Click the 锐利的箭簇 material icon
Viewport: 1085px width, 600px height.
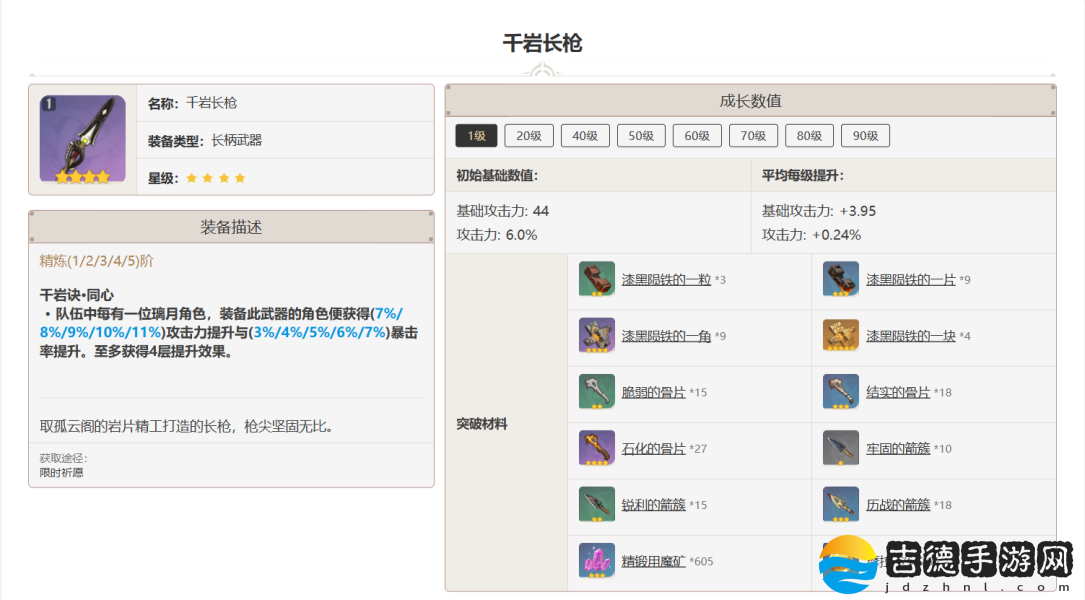[597, 504]
